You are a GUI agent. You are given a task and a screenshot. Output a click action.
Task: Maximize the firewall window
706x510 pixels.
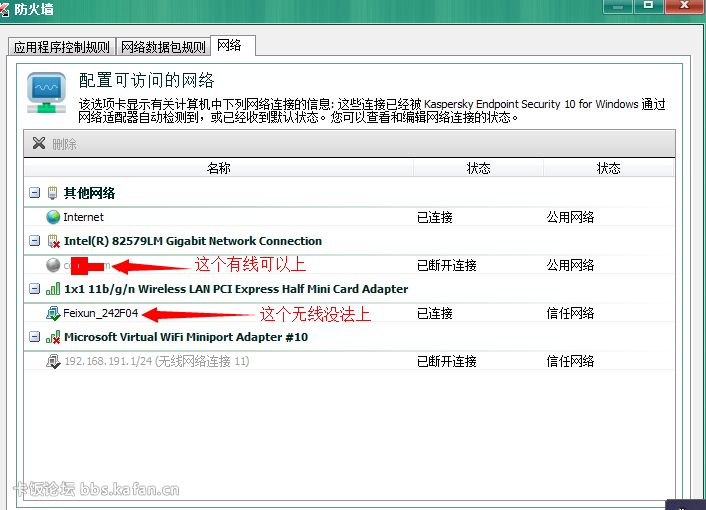pyautogui.click(x=648, y=6)
